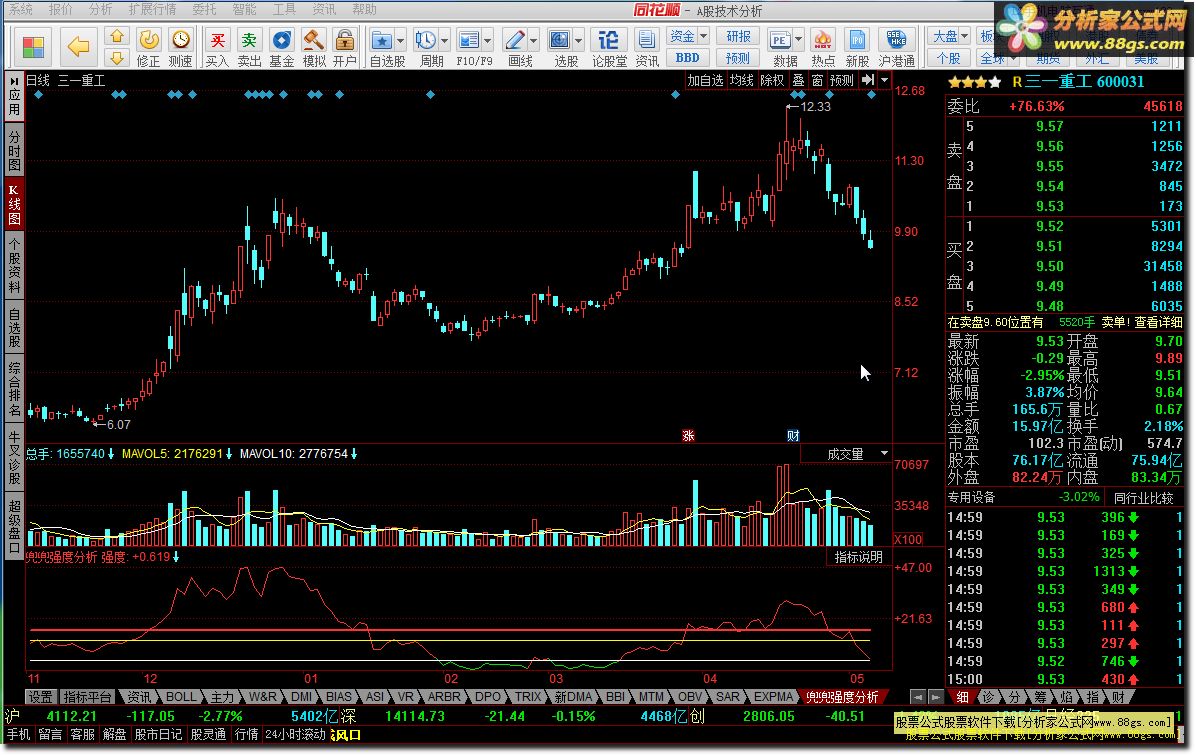Toggle the chart 预测 forecast button
This screenshot has width=1196, height=755.
842,80
